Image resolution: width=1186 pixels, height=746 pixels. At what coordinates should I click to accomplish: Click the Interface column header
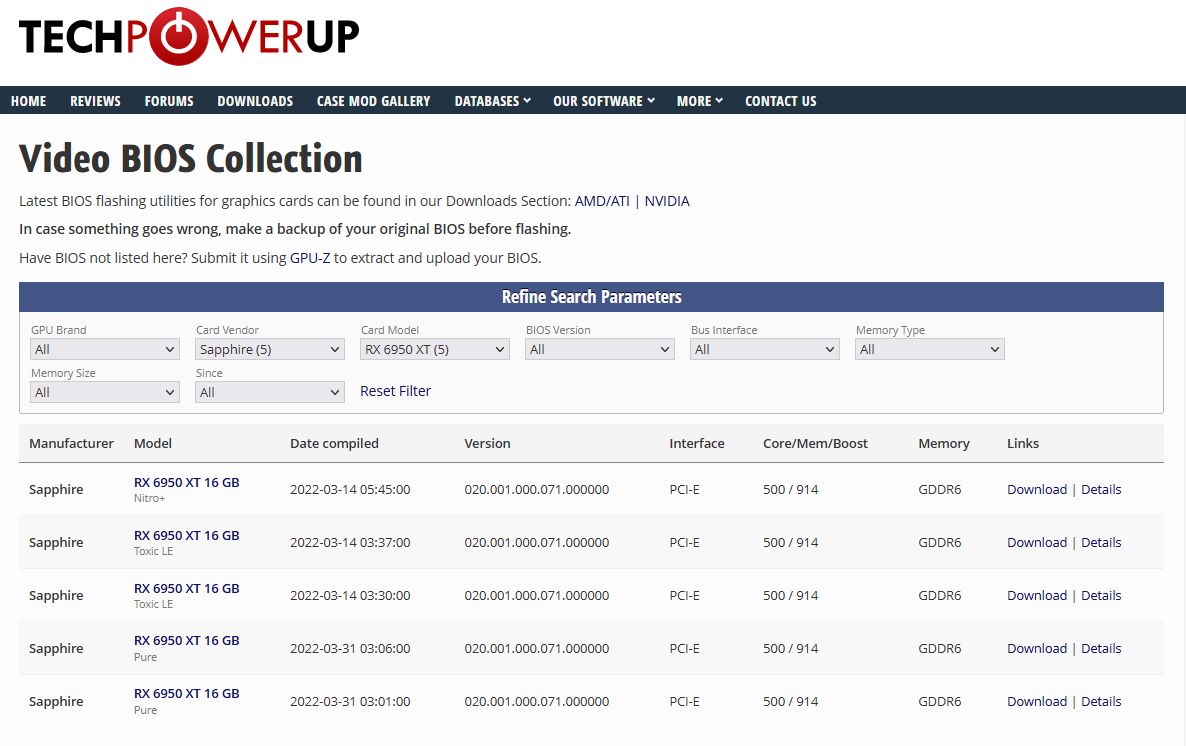[x=697, y=443]
